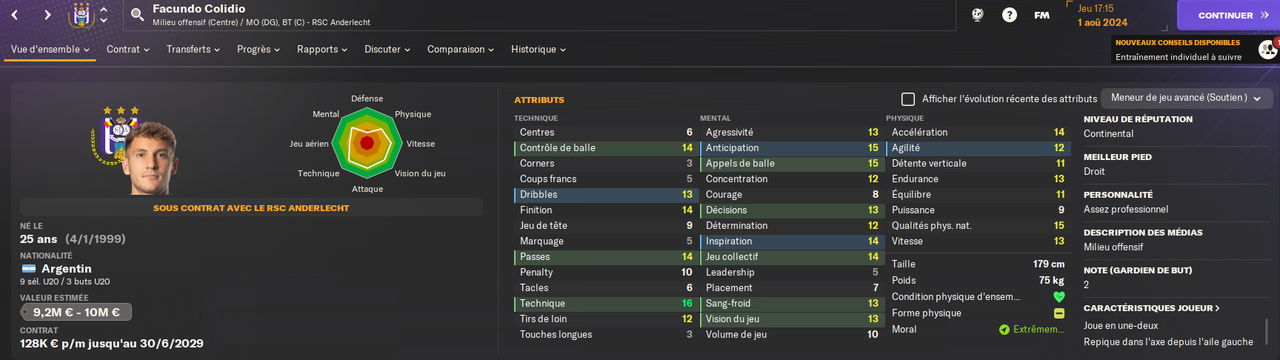Screen dimensions: 1280x360
Task: Open the RSC Anderlecht club badge menu
Action: tap(82, 15)
